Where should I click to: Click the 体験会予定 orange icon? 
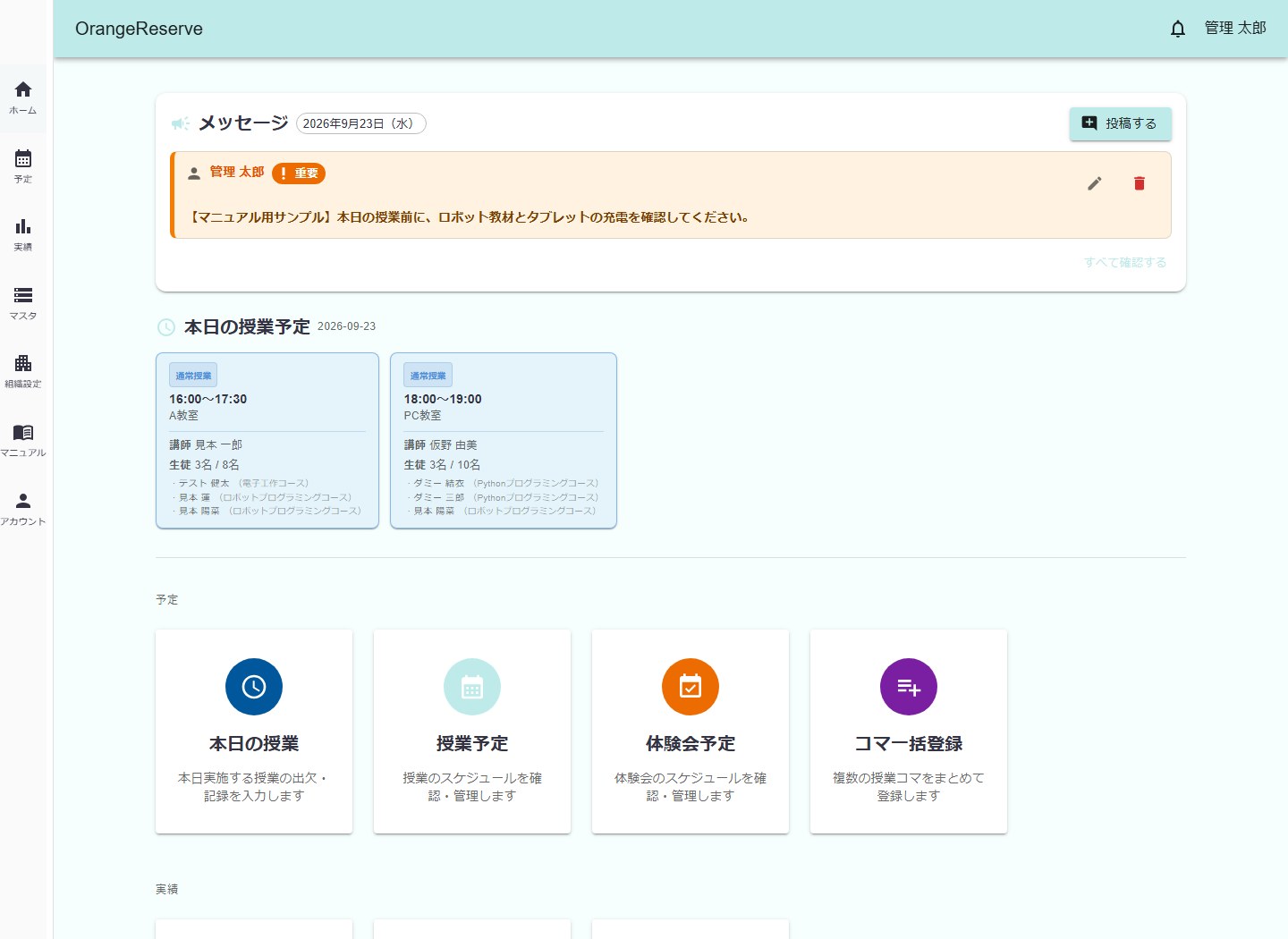coord(691,687)
